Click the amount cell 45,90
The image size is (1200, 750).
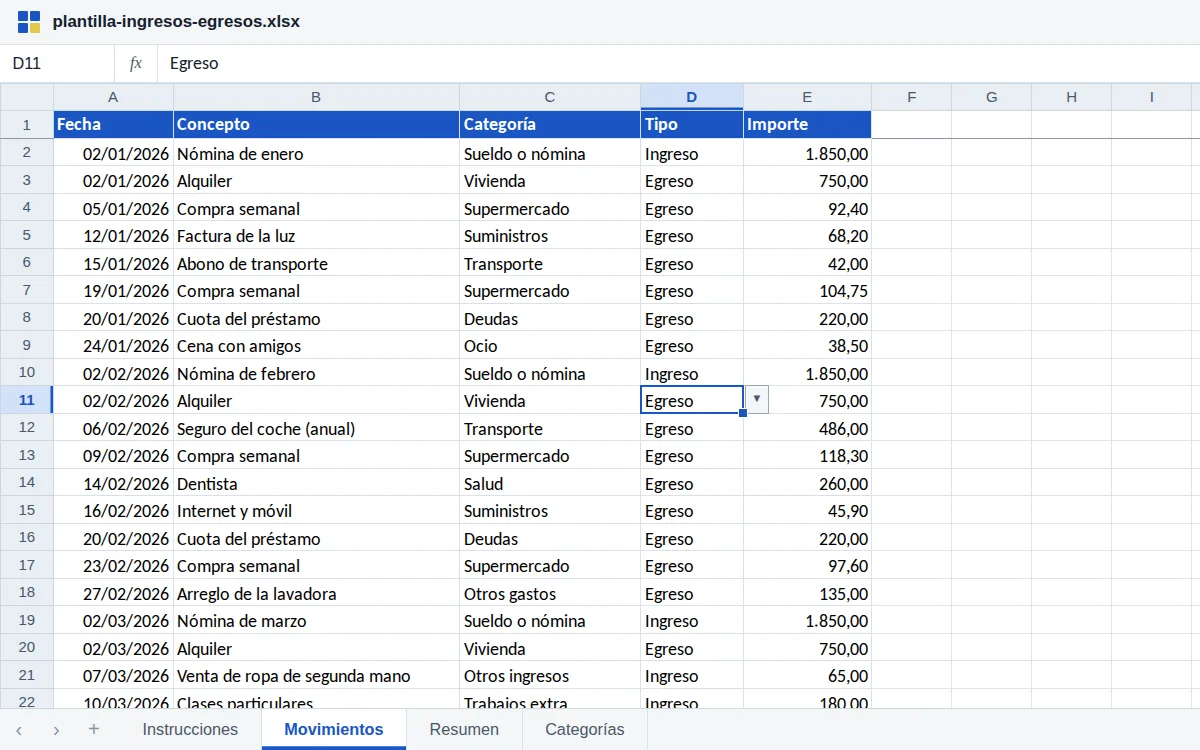coord(807,511)
